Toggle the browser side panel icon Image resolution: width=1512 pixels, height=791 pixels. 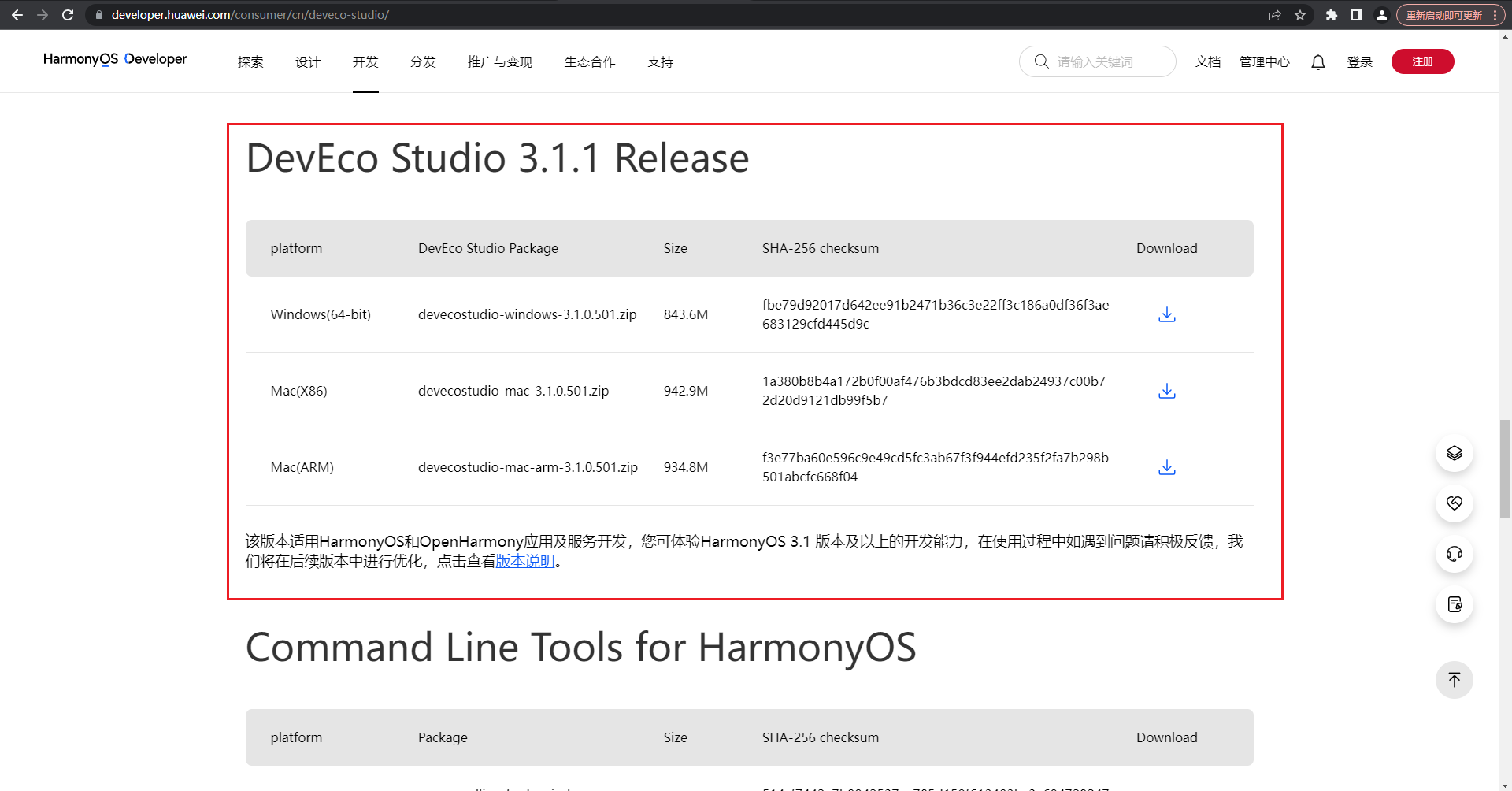point(1357,15)
